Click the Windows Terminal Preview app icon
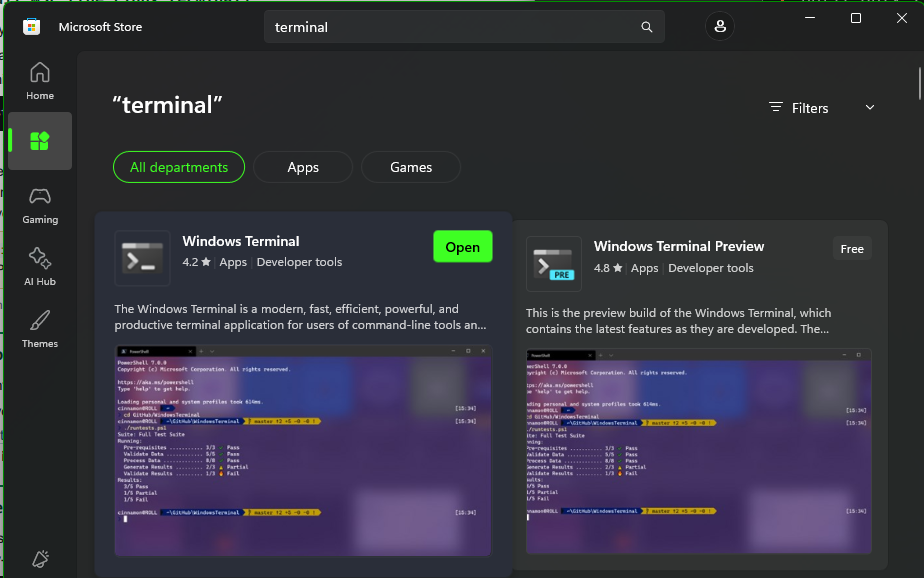The height and width of the screenshot is (578, 924). point(553,264)
